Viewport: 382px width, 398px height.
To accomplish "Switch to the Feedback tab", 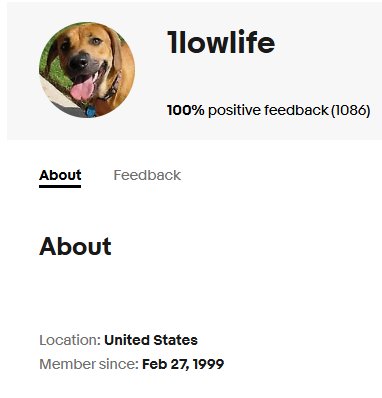I will (x=147, y=175).
